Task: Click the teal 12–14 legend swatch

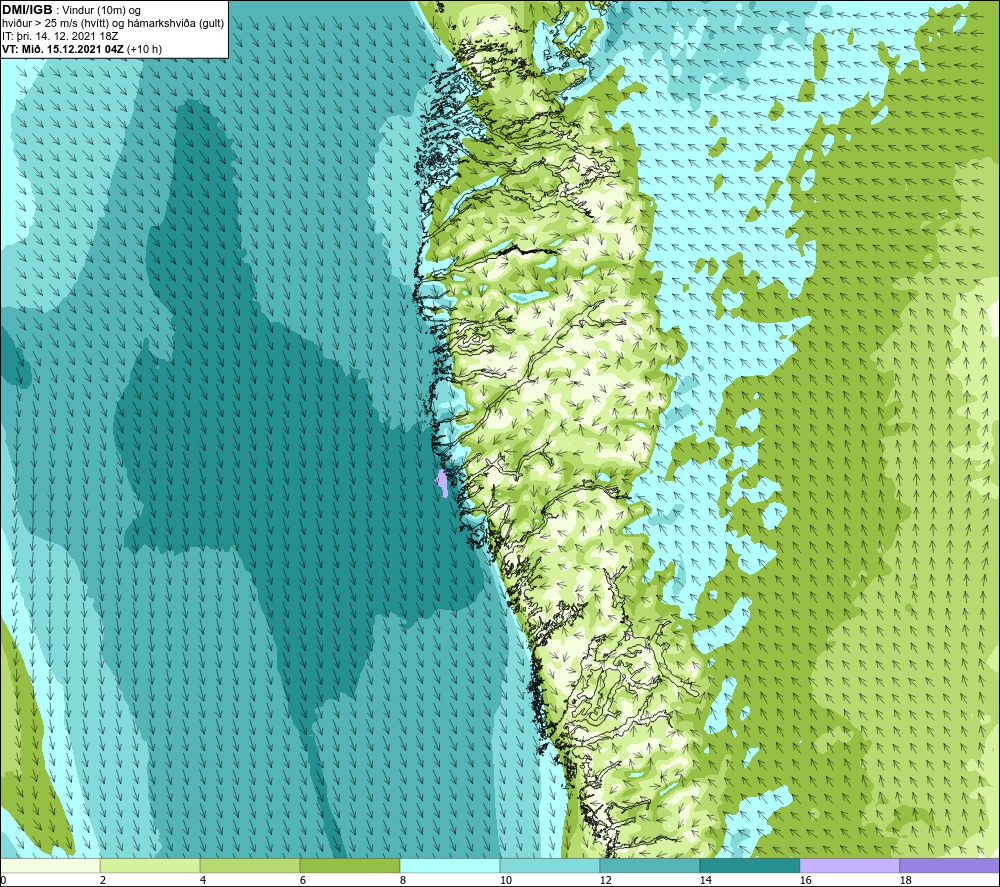Action: (649, 865)
